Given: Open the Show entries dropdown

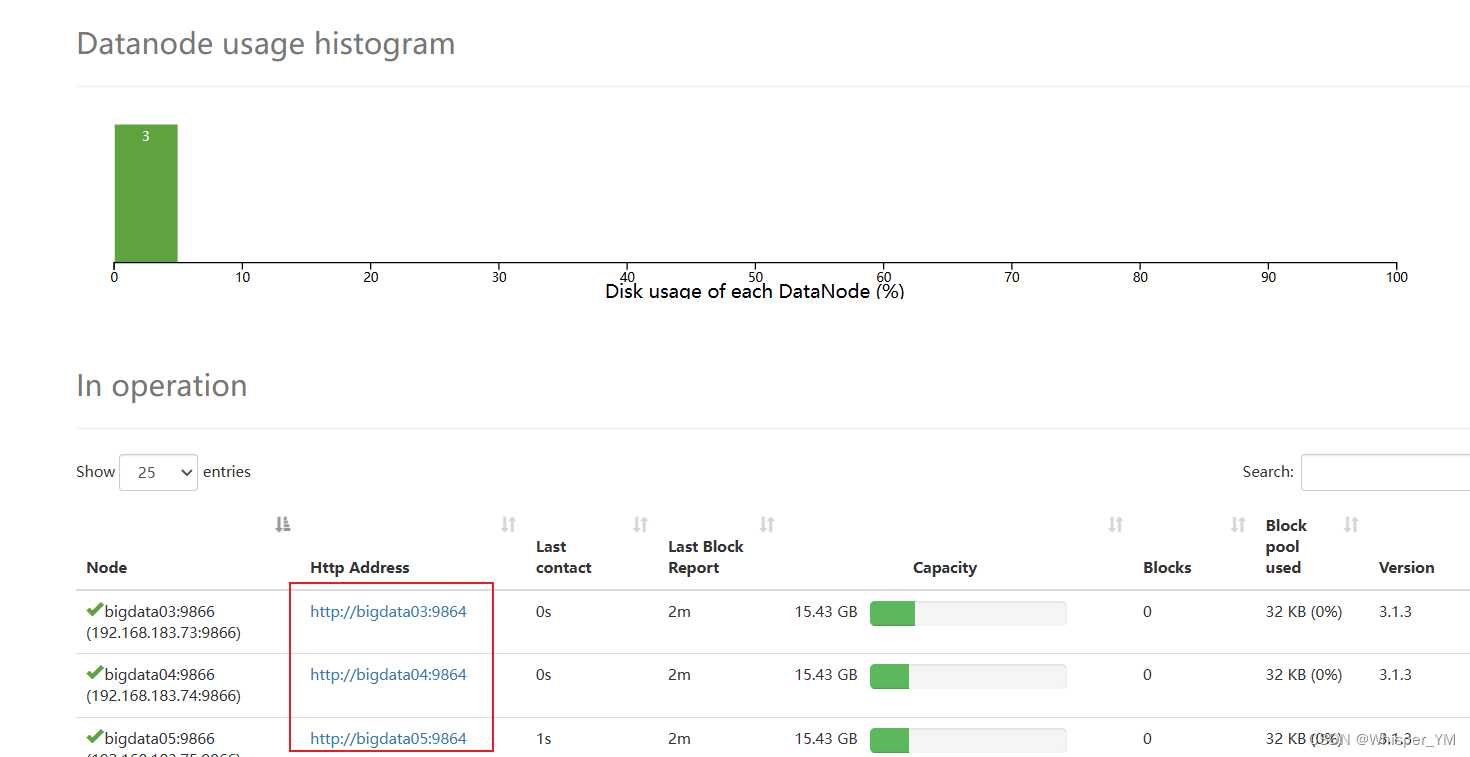Looking at the screenshot, I should pos(157,471).
